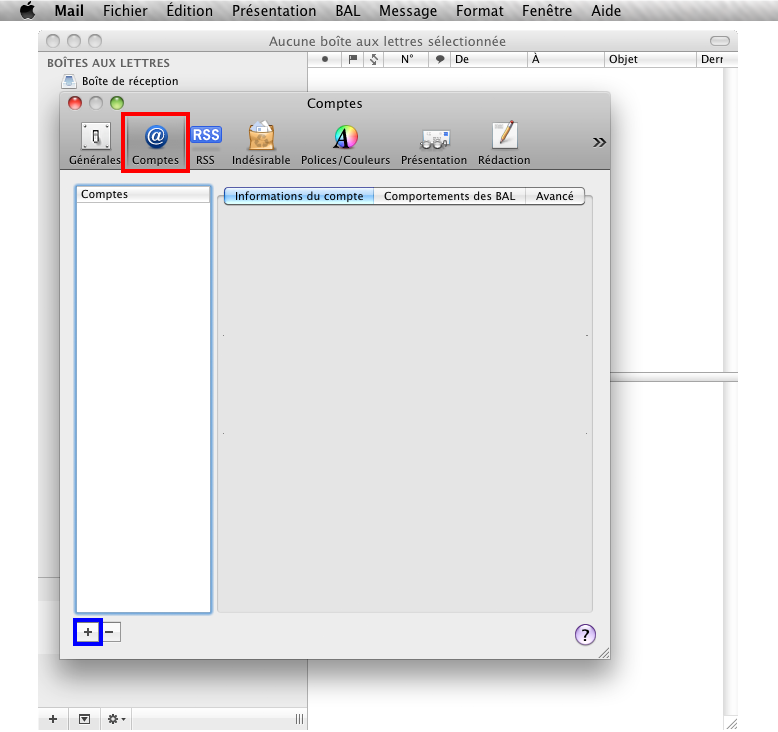Image resolution: width=778 pixels, height=732 pixels.
Task: Open the Polices/Couleurs preferences
Action: point(345,144)
